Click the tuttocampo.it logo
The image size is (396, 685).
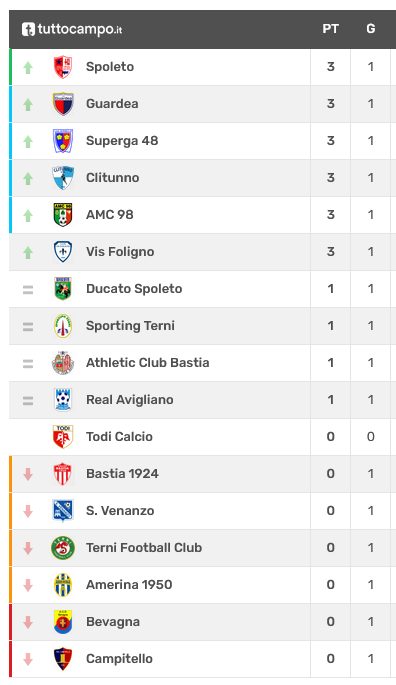pos(72,29)
